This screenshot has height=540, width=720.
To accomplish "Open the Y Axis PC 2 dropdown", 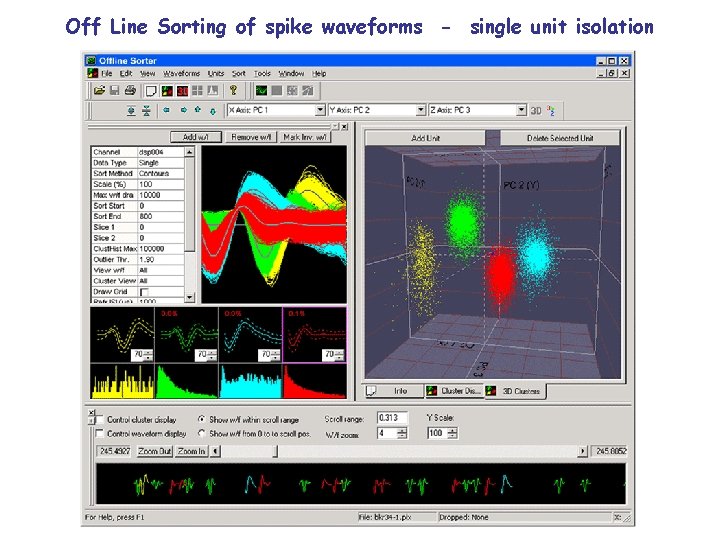I will click(x=421, y=110).
